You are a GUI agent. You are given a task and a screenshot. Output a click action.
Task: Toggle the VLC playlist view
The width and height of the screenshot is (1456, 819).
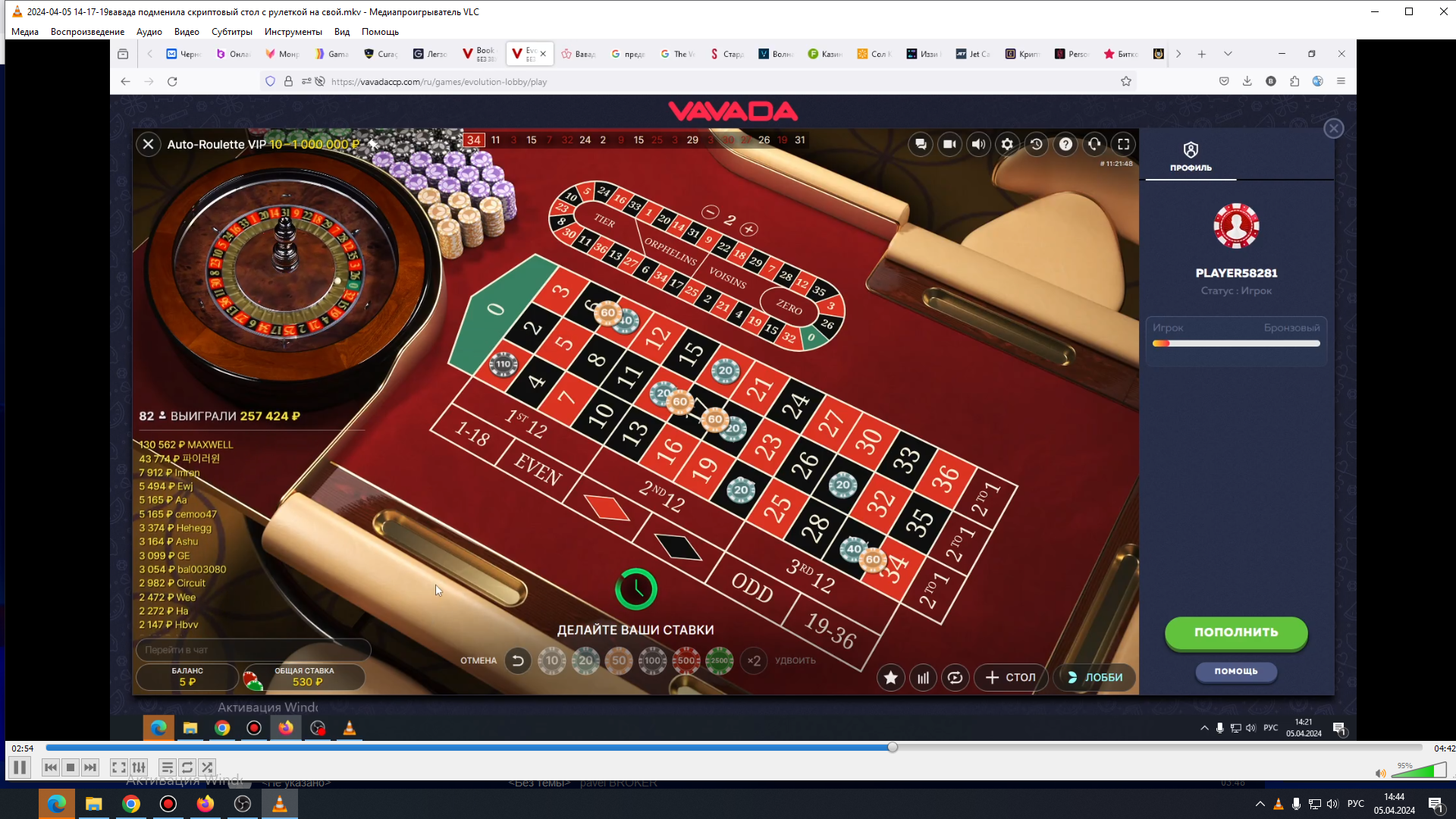[x=168, y=767]
